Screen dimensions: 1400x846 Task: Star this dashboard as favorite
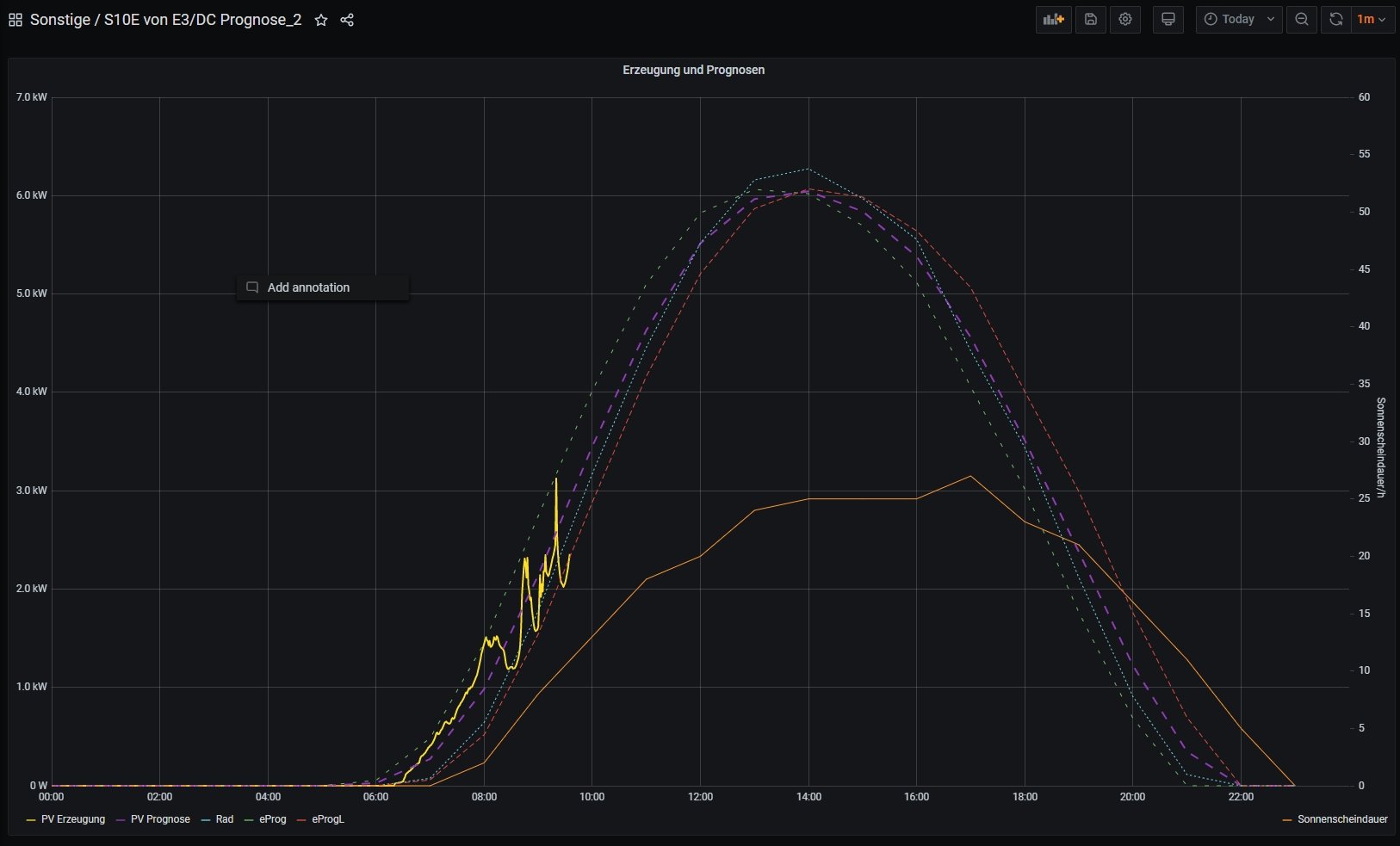coord(321,20)
